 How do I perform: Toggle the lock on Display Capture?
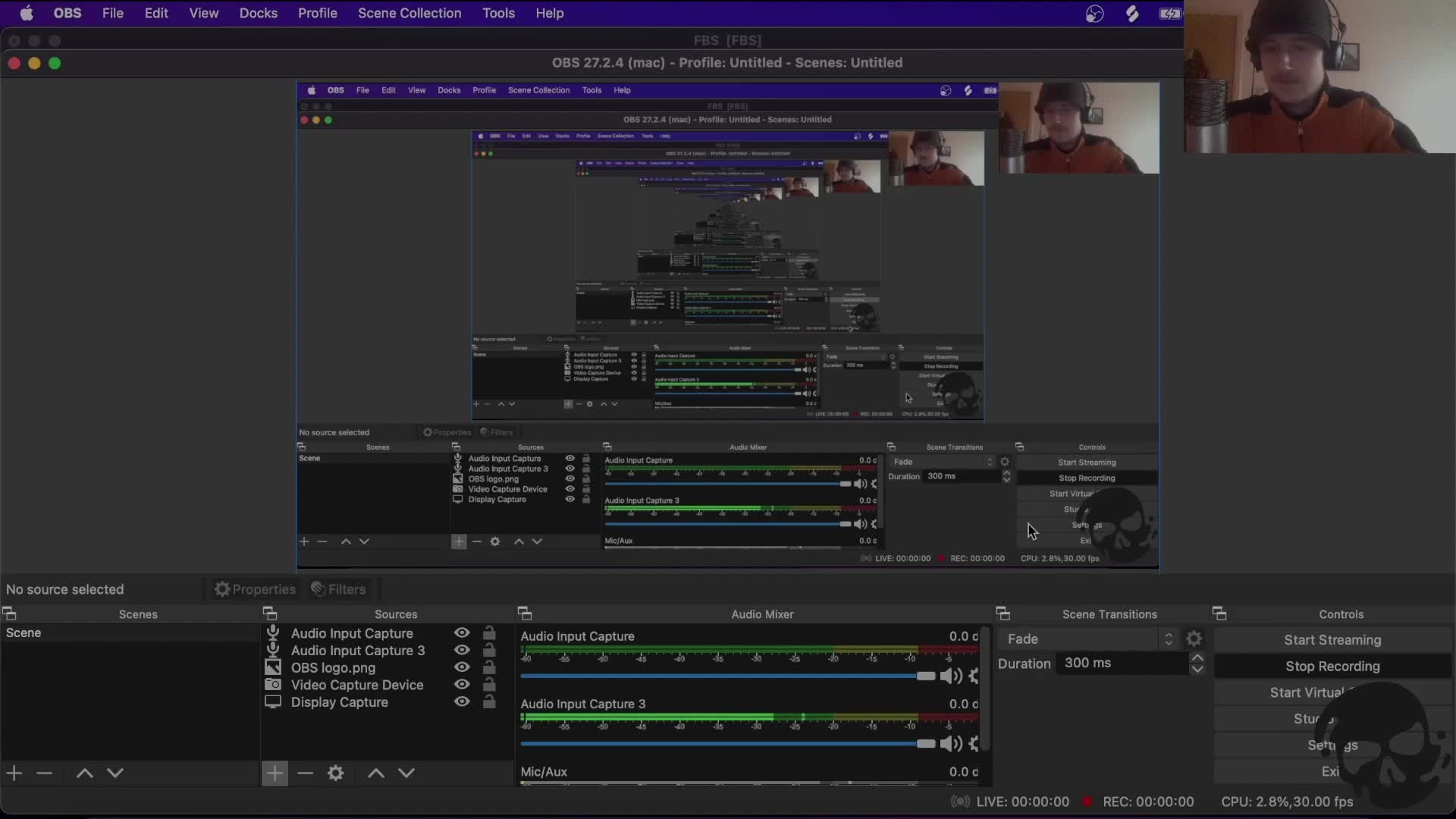[489, 701]
